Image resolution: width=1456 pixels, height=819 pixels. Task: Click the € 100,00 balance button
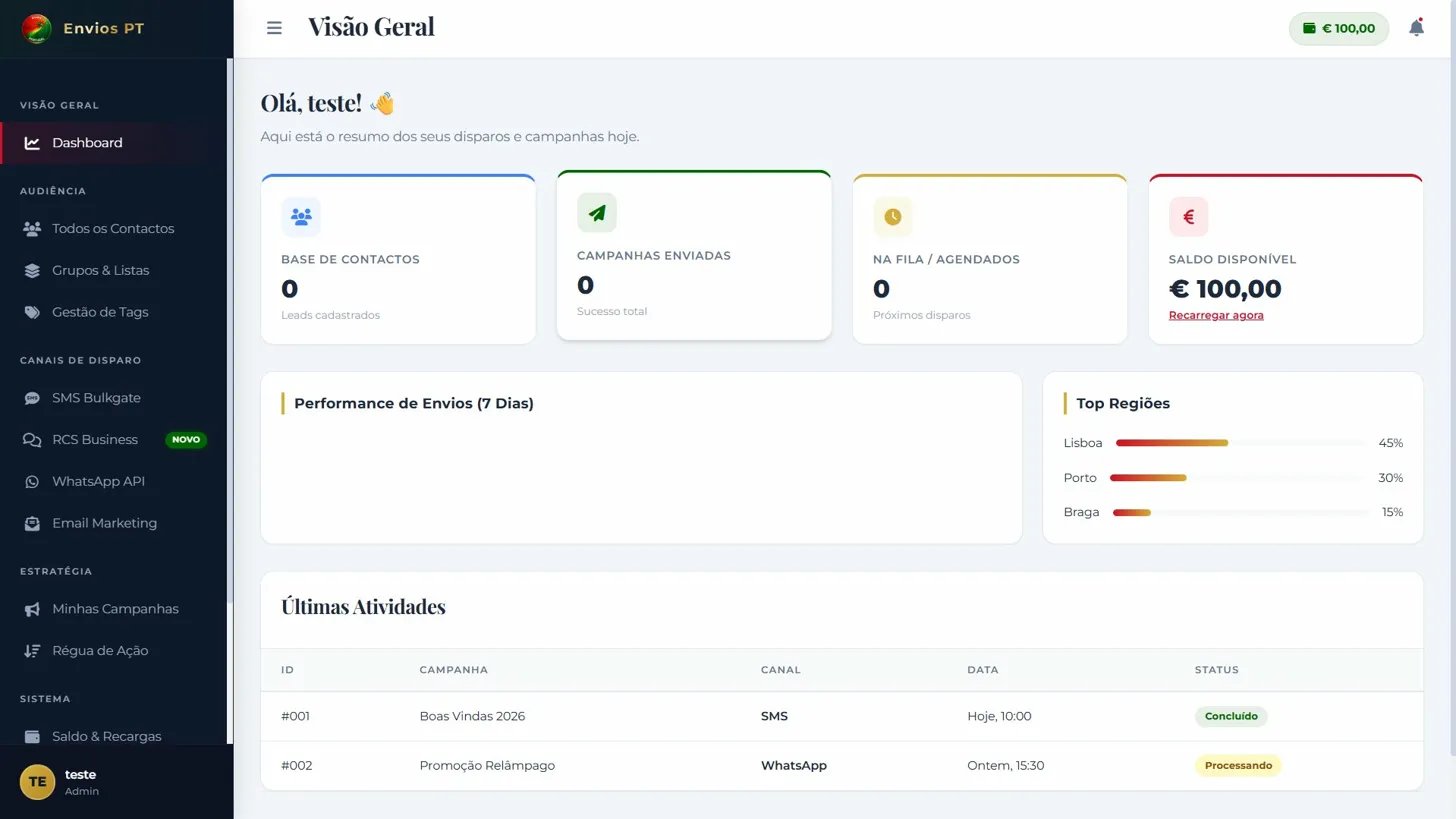pos(1338,28)
